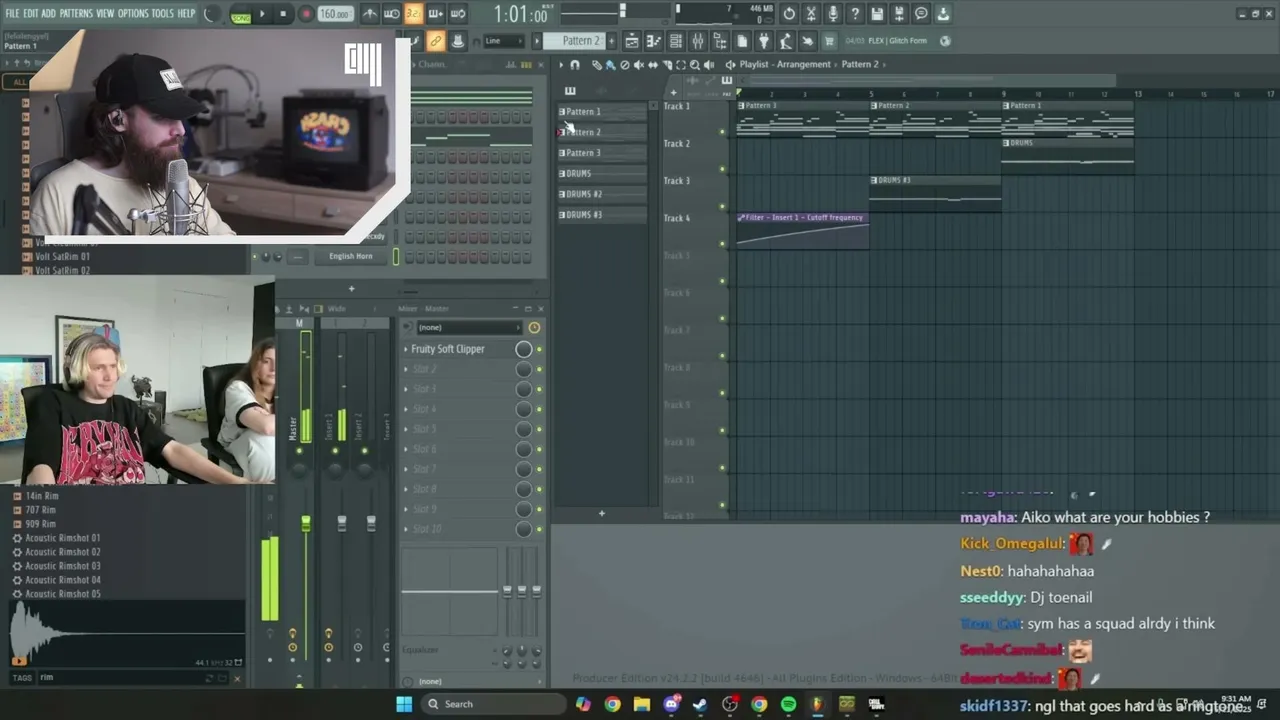Click the DRUMS #3 clip on Track 3

935,192
